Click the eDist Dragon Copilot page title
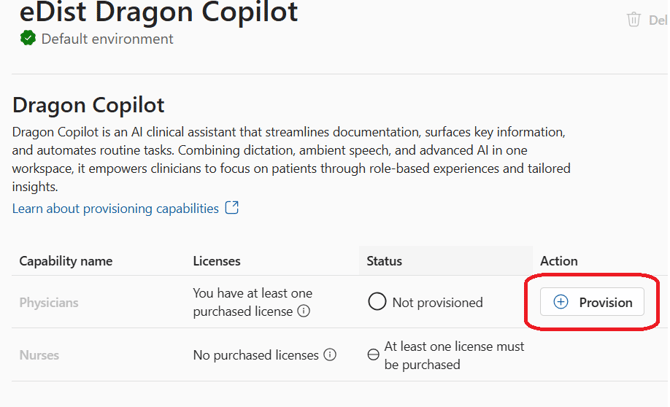The image size is (670, 407). (x=158, y=13)
